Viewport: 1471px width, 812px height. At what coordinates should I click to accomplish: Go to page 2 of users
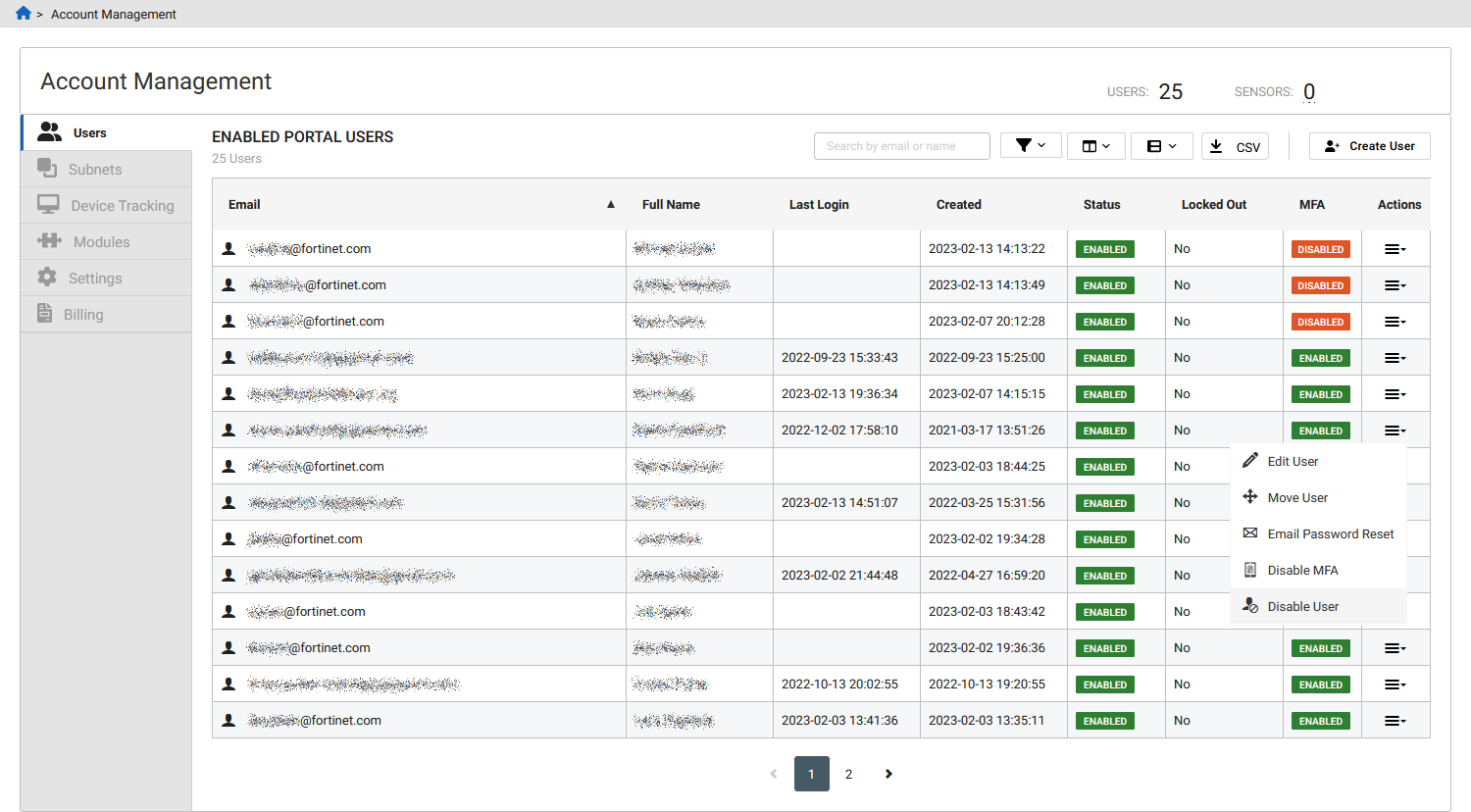tap(848, 774)
